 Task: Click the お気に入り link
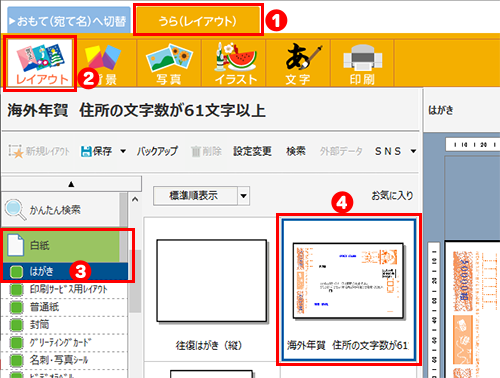pyautogui.click(x=392, y=195)
